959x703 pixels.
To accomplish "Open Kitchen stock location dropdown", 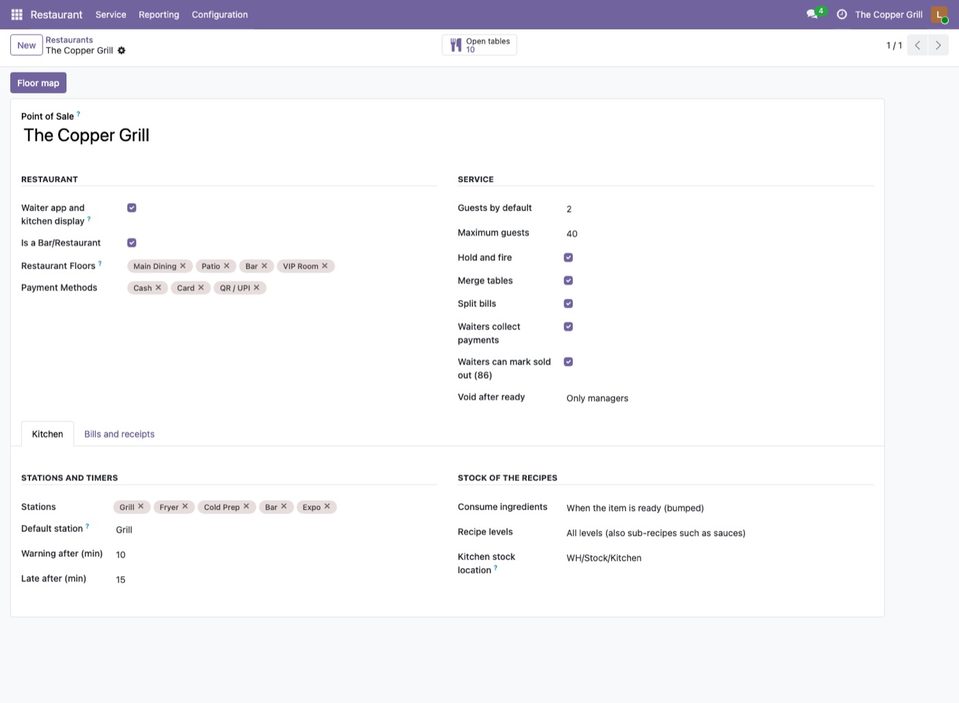I will [719, 558].
